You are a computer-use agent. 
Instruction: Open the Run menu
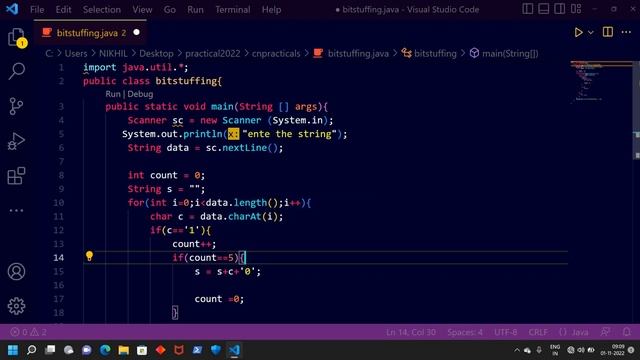click(195, 9)
